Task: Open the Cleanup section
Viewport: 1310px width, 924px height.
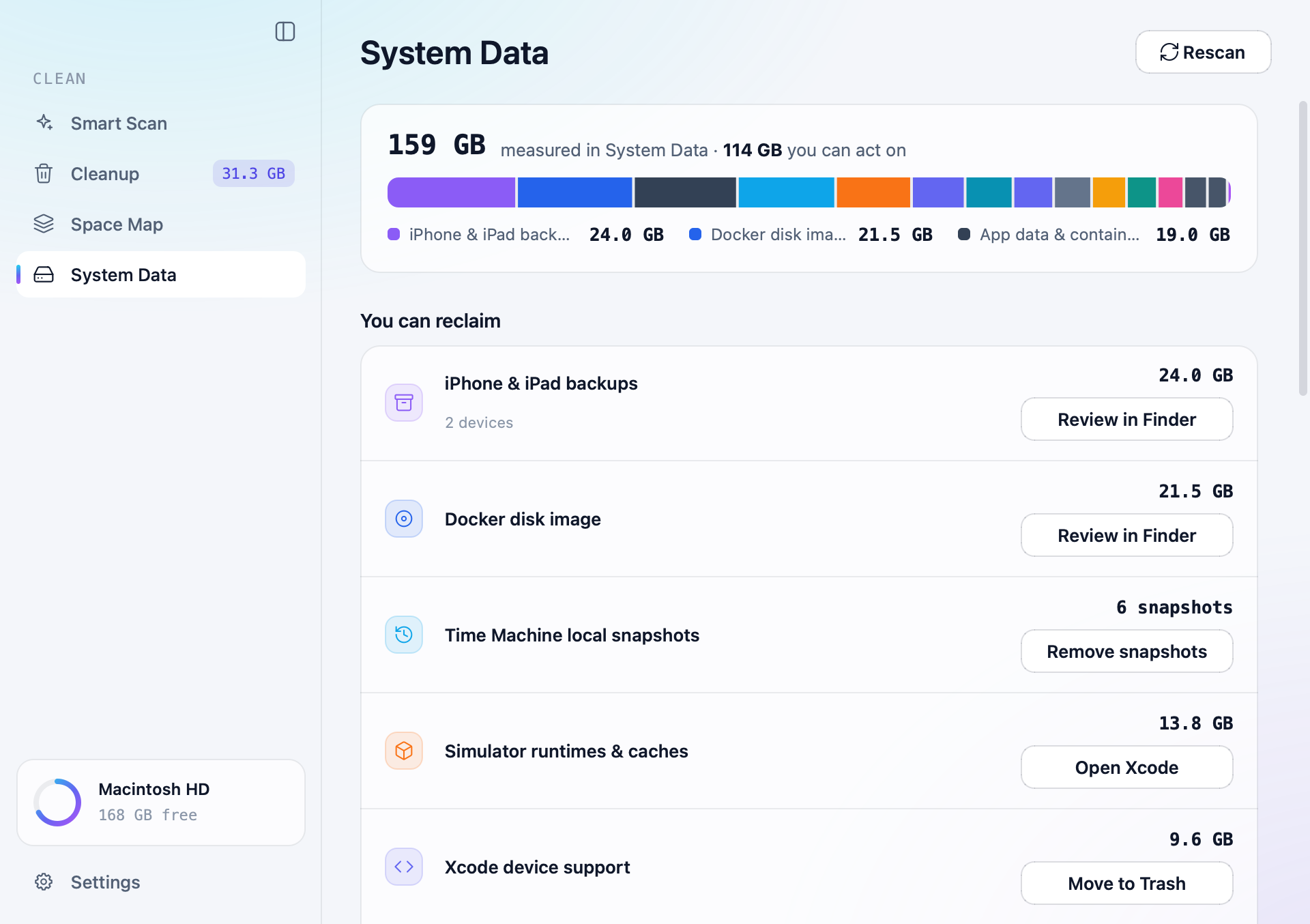Action: tap(161, 173)
